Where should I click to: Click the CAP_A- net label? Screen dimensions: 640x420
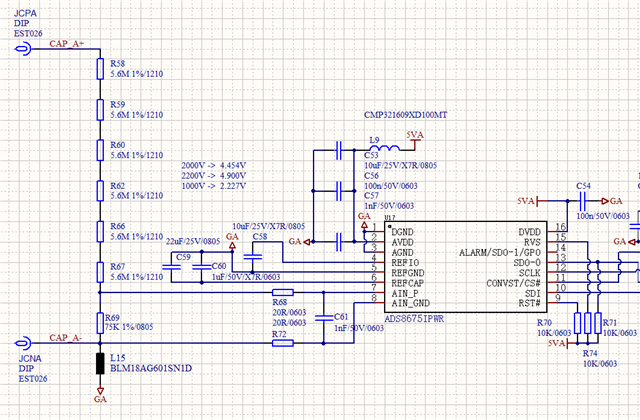click(x=66, y=338)
